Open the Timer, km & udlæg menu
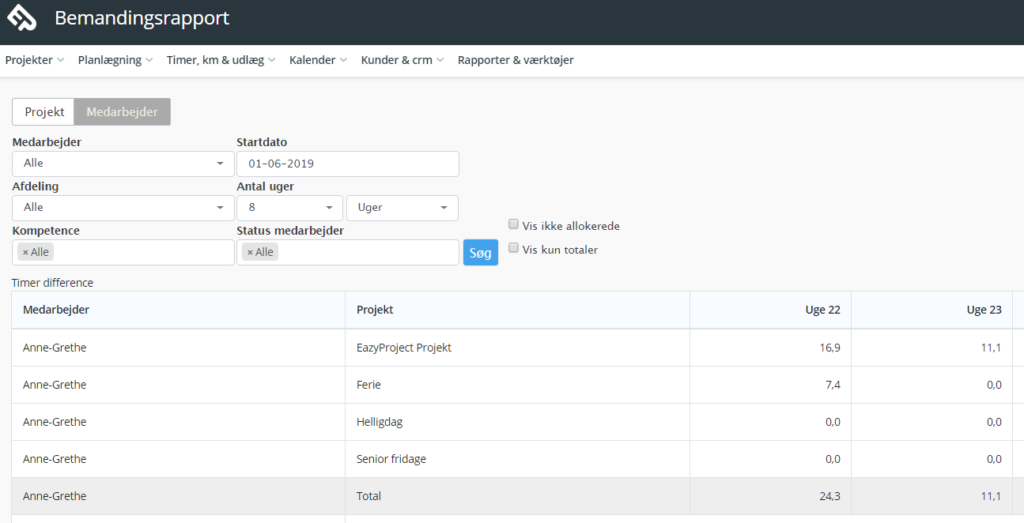Screen dimensions: 1024x523 [x=221, y=60]
